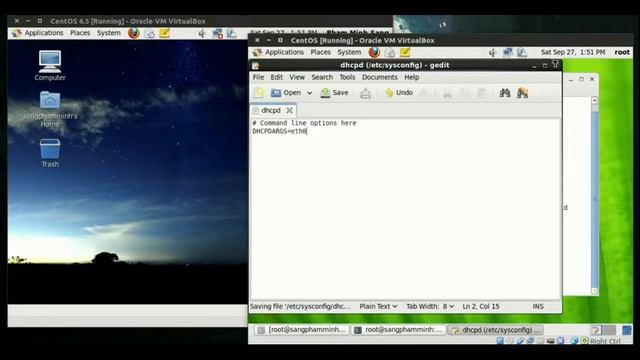
Task: Open Places menu in CentOS 6.5 VM
Action: coord(80,33)
